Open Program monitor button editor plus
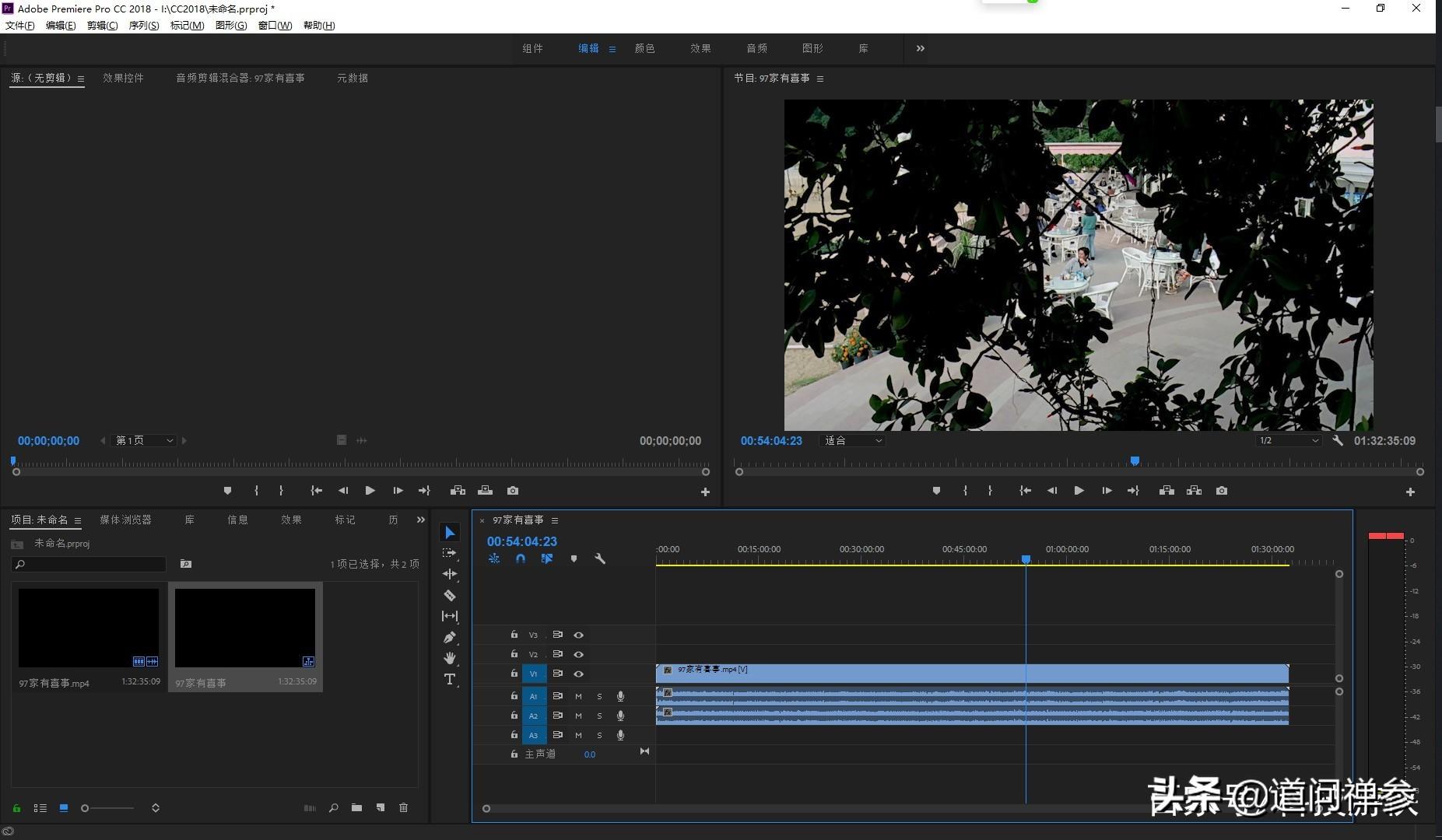Image resolution: width=1442 pixels, height=840 pixels. (x=1410, y=492)
